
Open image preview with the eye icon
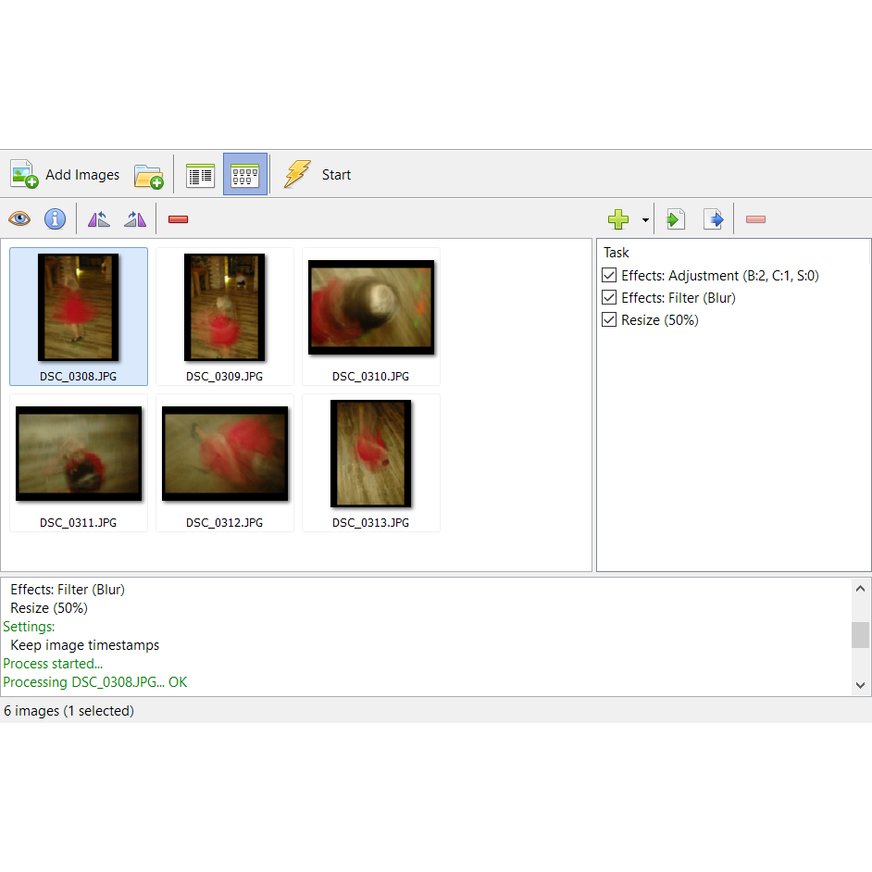click(x=19, y=219)
